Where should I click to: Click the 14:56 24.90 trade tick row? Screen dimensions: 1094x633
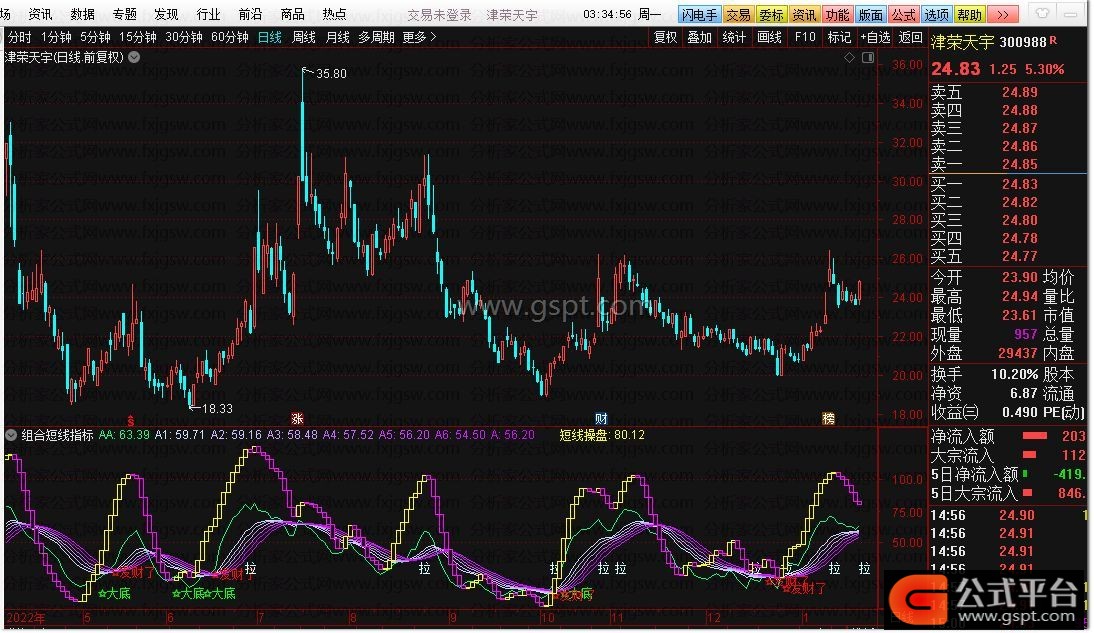tap(1008, 515)
